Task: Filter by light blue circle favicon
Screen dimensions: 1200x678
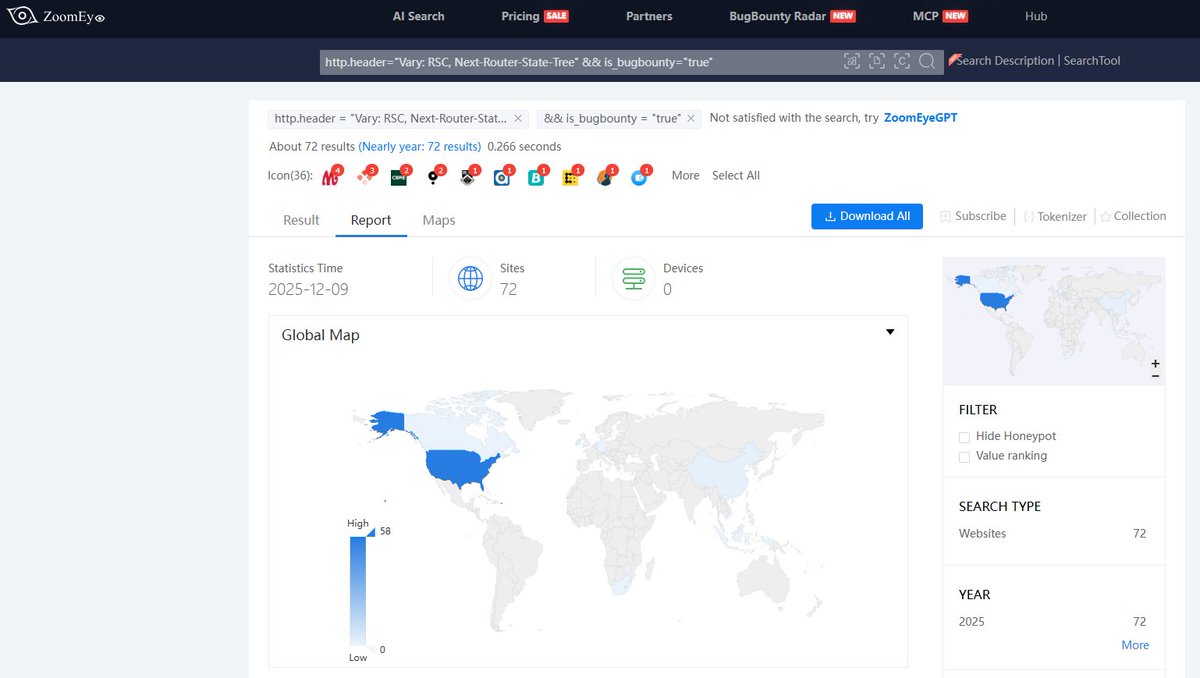Action: click(x=639, y=177)
